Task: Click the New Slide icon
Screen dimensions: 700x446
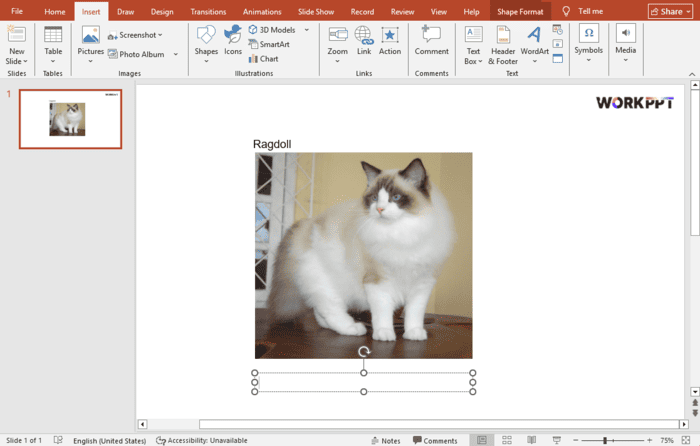Action: coord(17,35)
